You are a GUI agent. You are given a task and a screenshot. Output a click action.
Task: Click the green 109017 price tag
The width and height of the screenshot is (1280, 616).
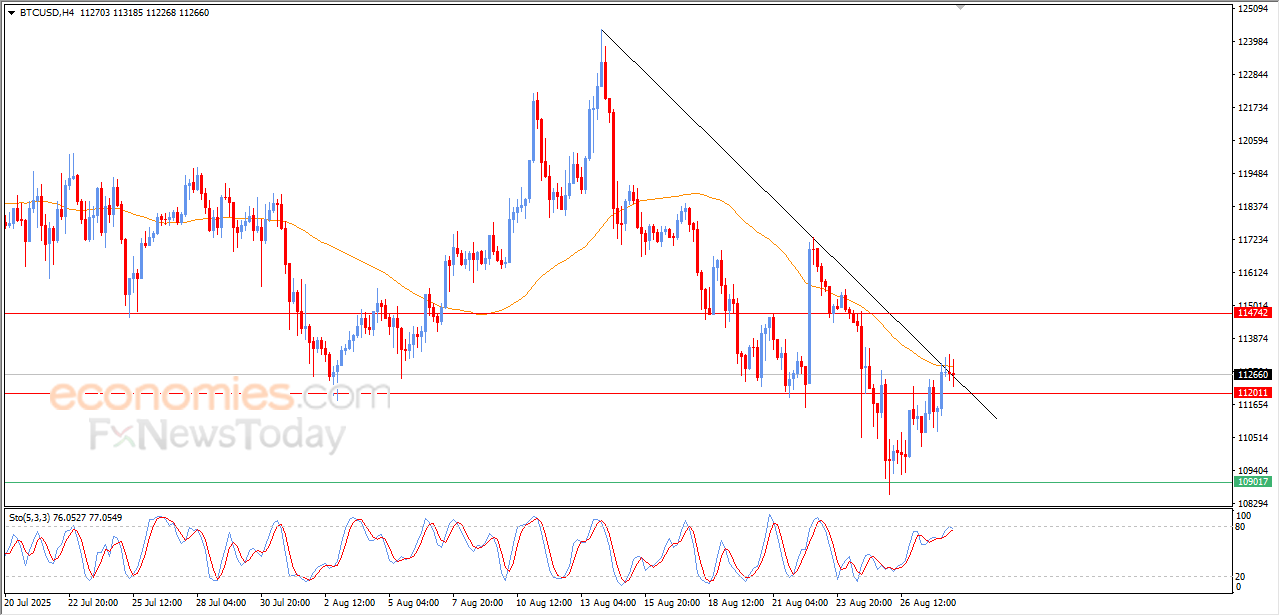click(1253, 482)
